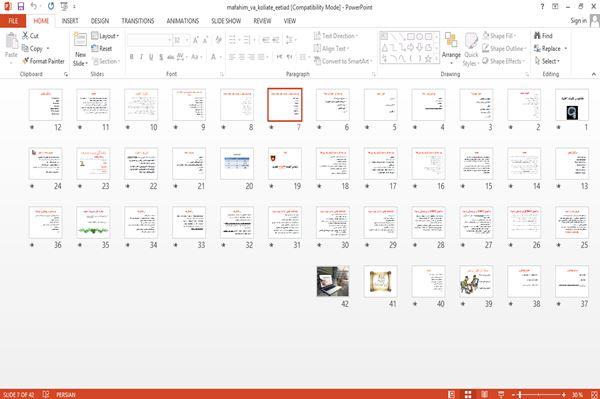Toggle left text alignment
Viewport: 600px width, 399px height.
[x=232, y=57]
